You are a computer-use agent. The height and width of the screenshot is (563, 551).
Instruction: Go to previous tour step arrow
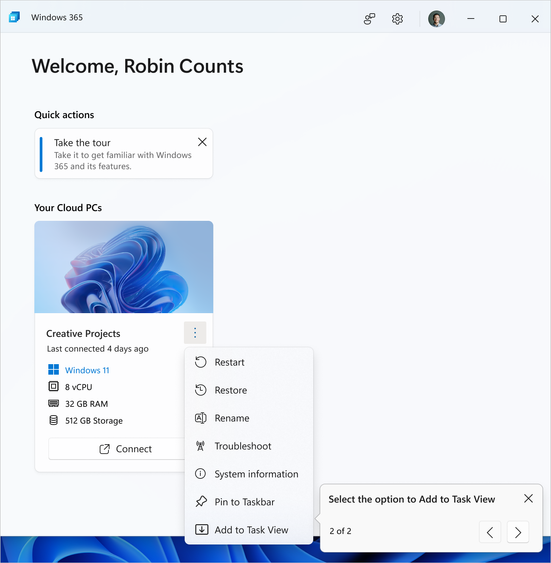pyautogui.click(x=490, y=532)
